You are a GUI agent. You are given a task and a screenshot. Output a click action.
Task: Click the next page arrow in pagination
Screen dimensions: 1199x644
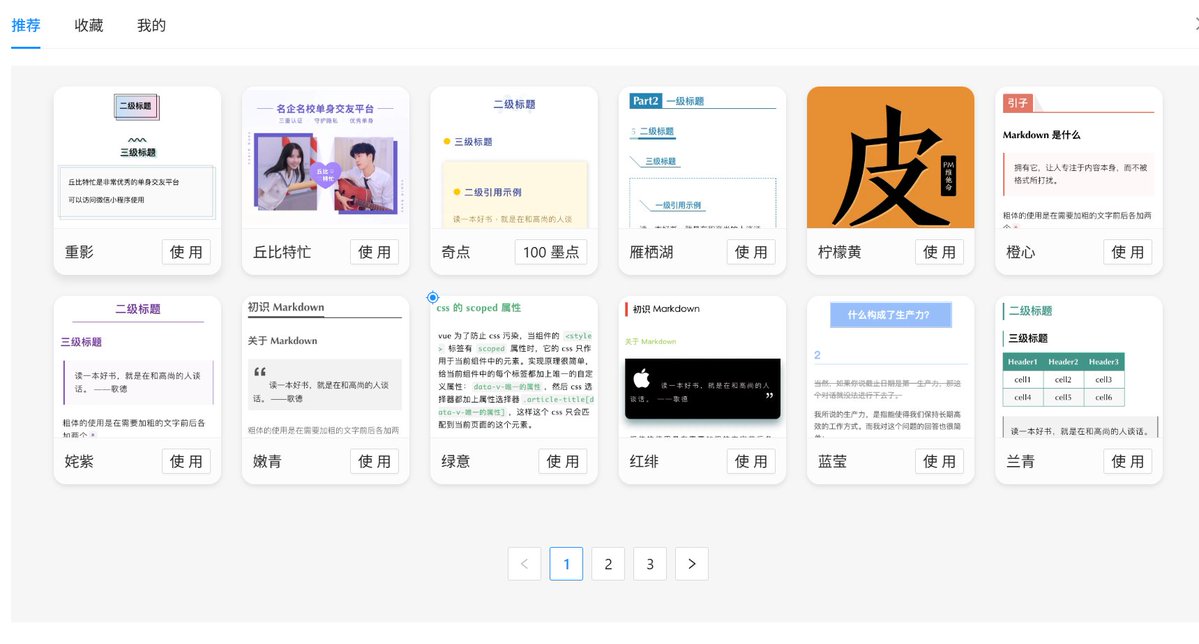click(691, 563)
